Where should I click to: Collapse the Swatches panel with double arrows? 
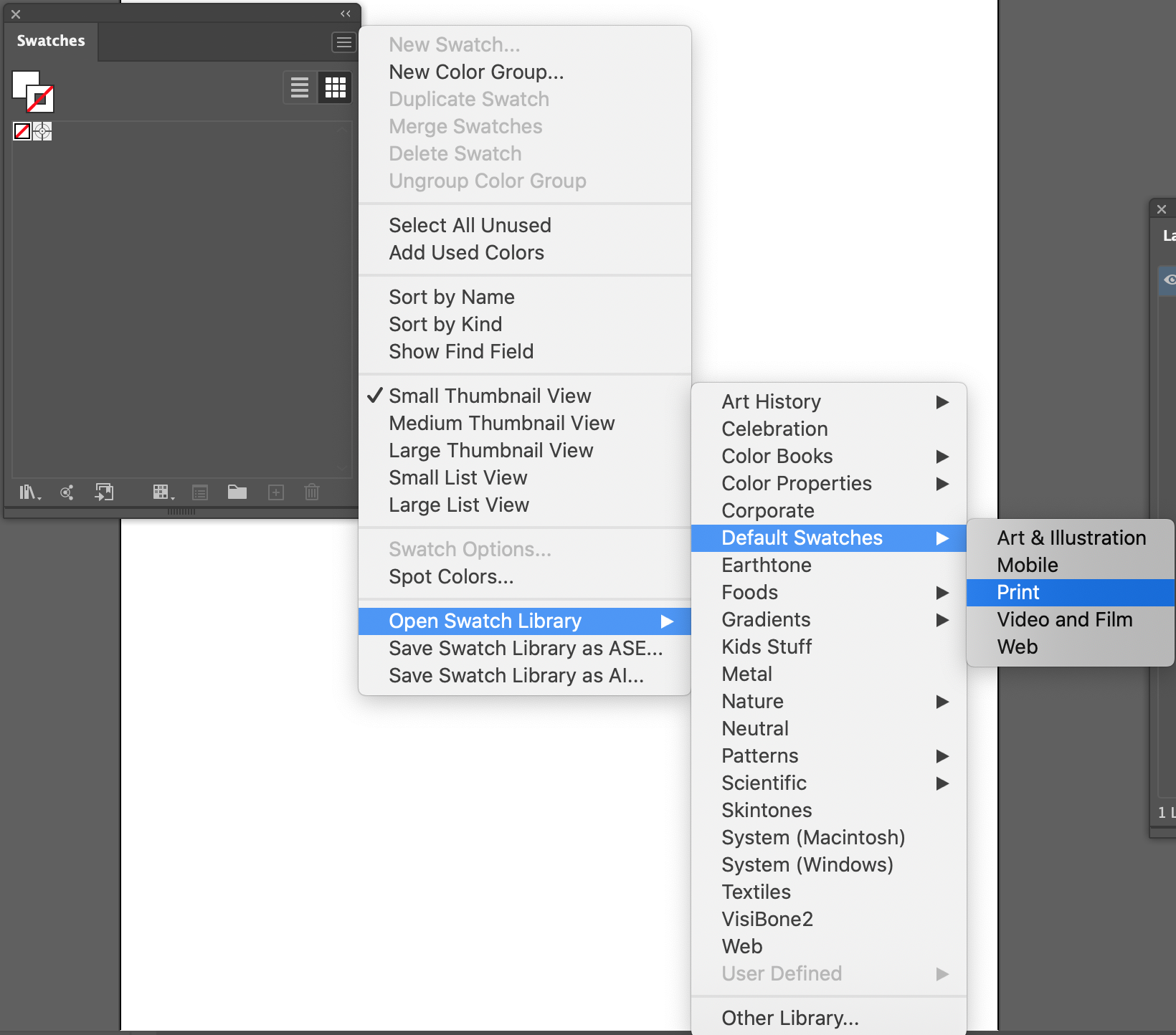[x=346, y=14]
